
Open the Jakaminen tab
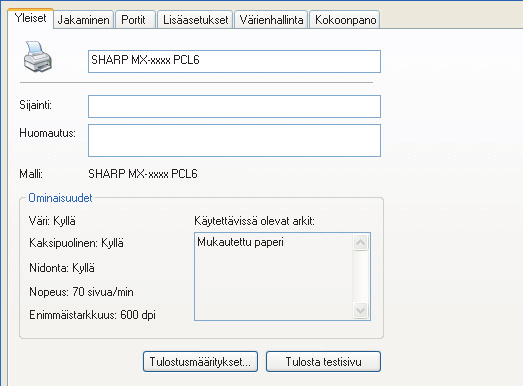click(83, 20)
